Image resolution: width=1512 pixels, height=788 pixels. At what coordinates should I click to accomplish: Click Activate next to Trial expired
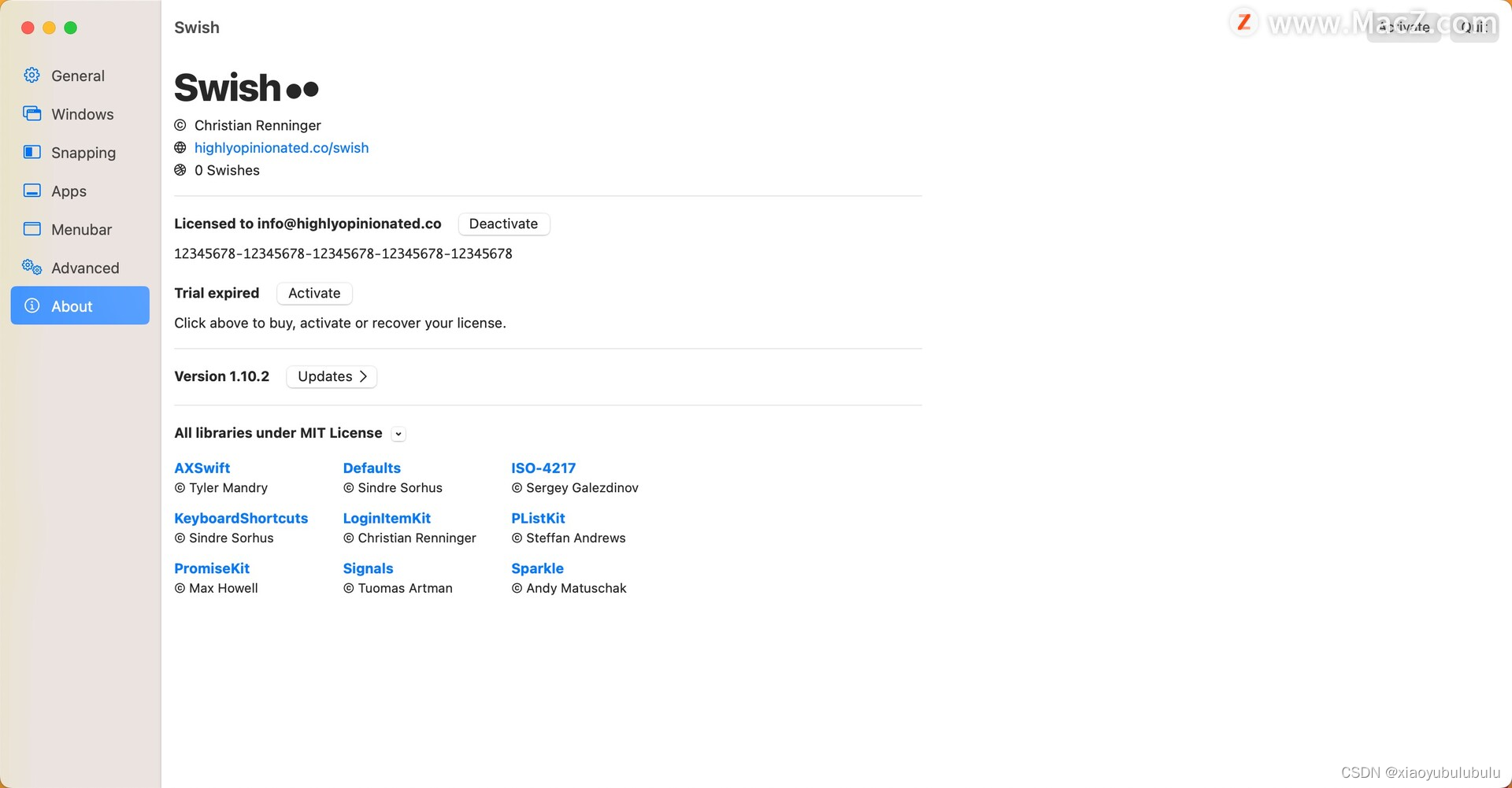coord(313,293)
